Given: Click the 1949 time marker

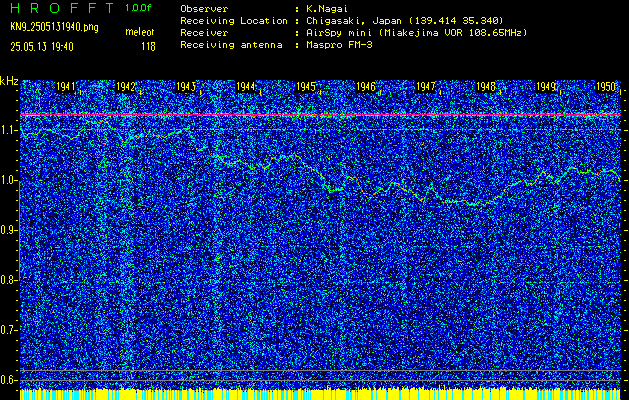Looking at the screenshot, I should (x=546, y=87).
